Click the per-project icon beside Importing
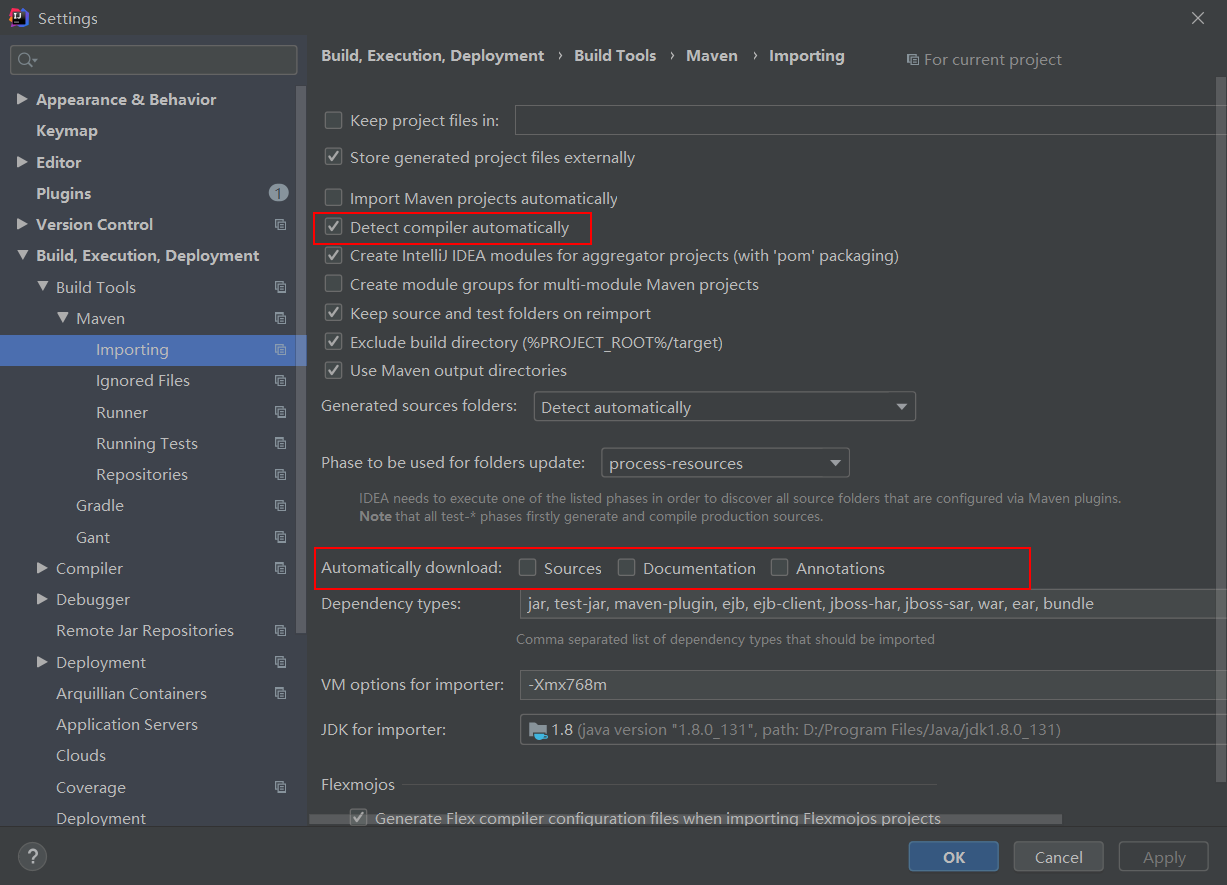The image size is (1227, 885). (280, 350)
